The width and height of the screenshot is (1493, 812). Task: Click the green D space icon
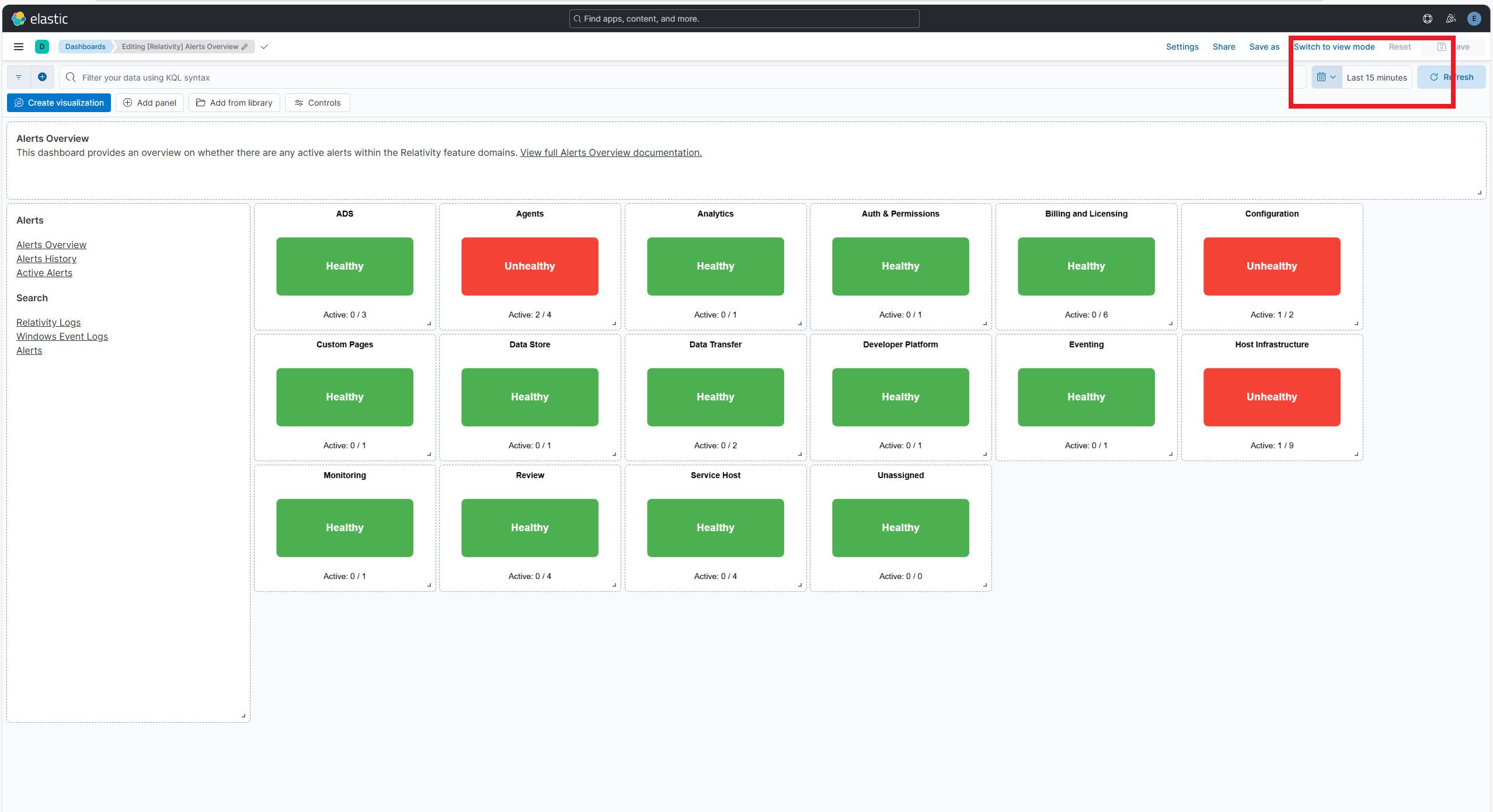point(42,47)
